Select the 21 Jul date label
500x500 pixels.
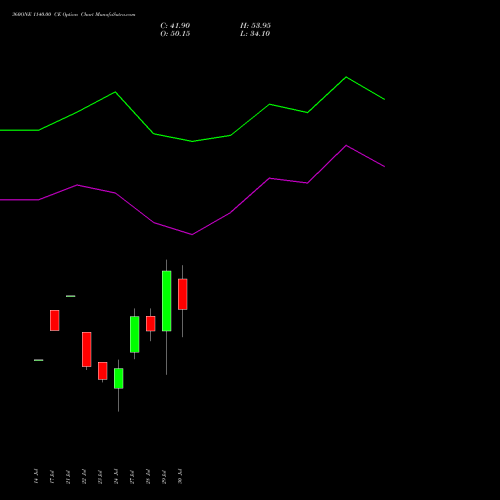point(68,476)
